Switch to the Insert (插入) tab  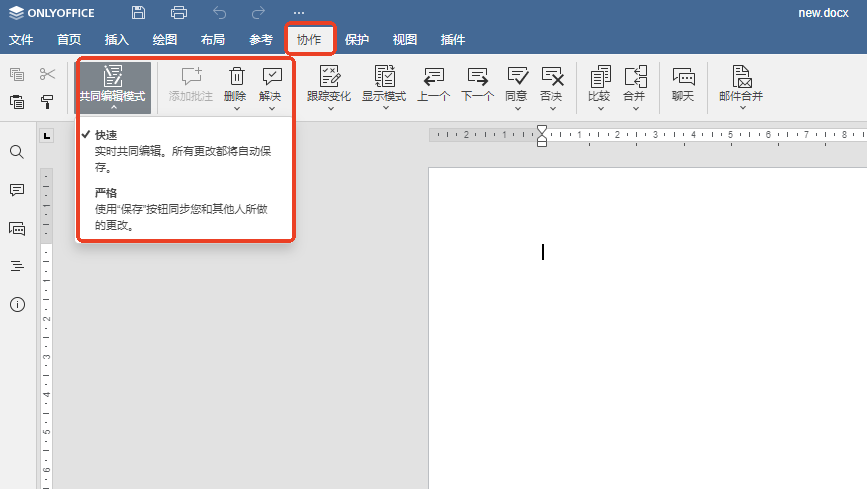tap(117, 40)
